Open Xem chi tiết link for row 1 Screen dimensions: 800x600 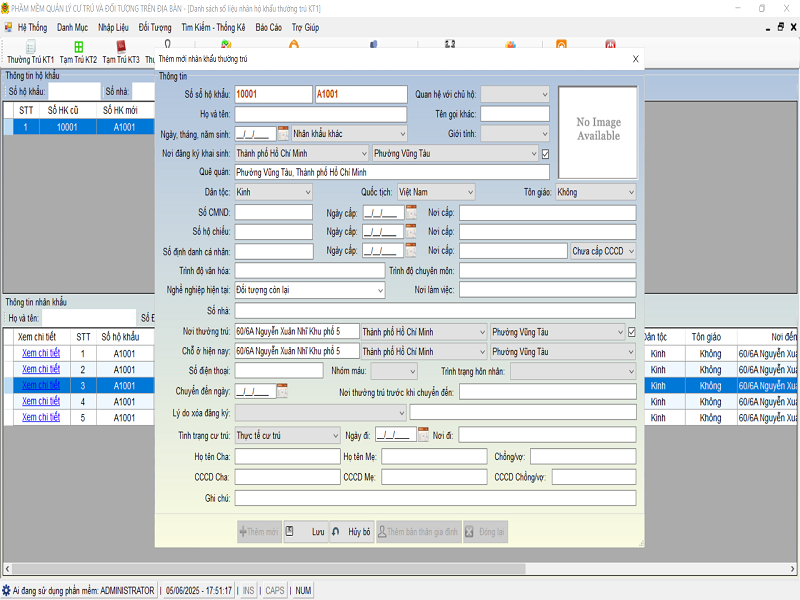41,353
